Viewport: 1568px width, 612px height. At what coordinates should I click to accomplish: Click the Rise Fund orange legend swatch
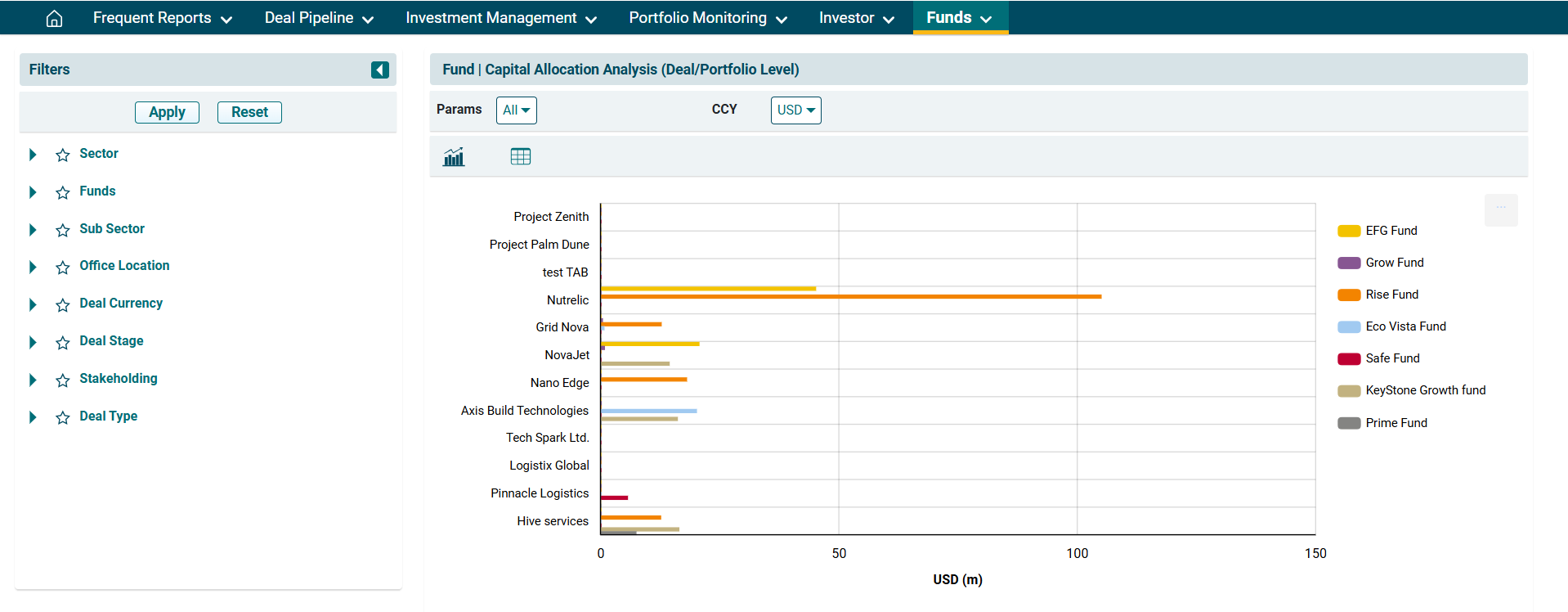1348,295
